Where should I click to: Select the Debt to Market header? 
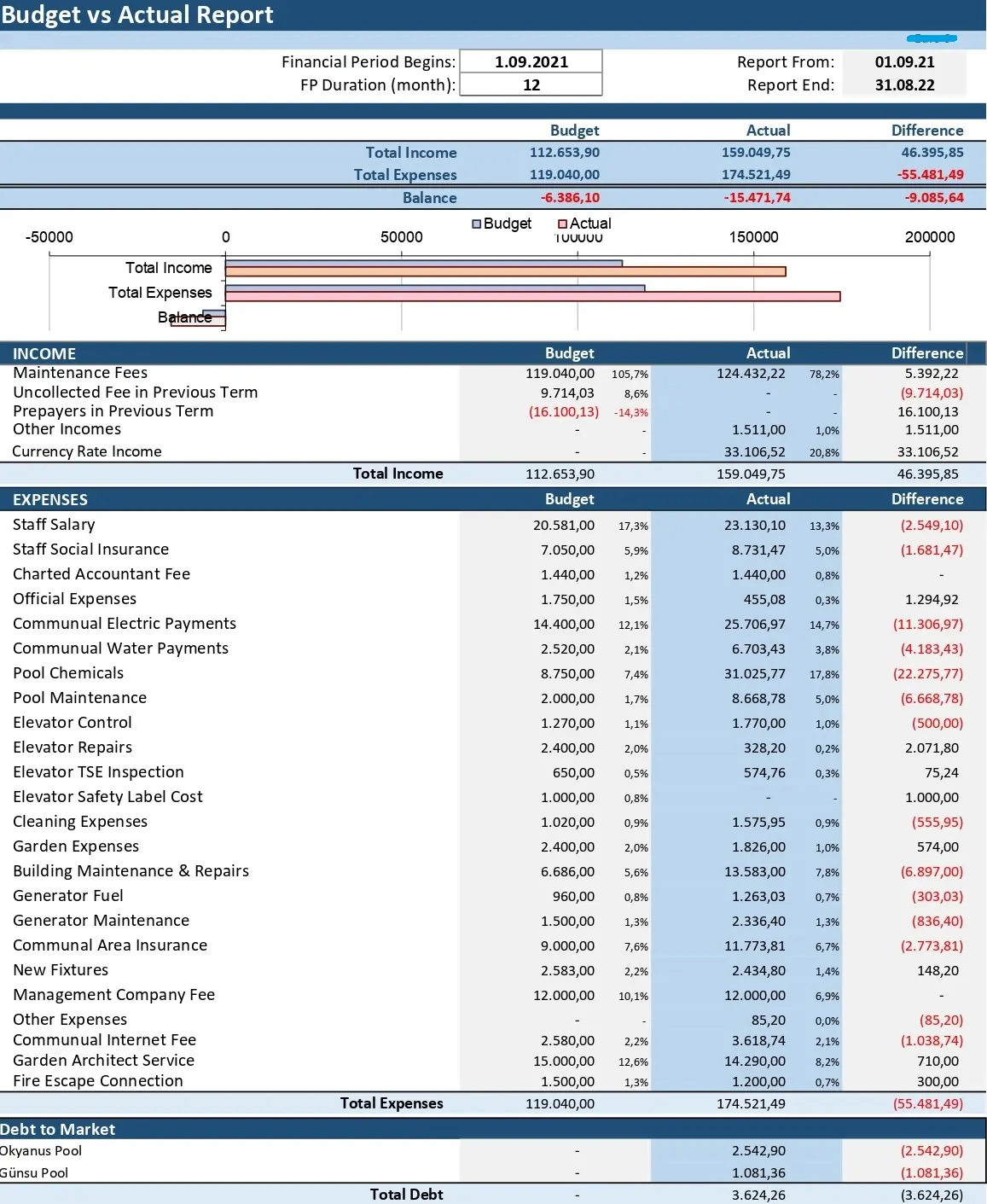[x=58, y=1129]
